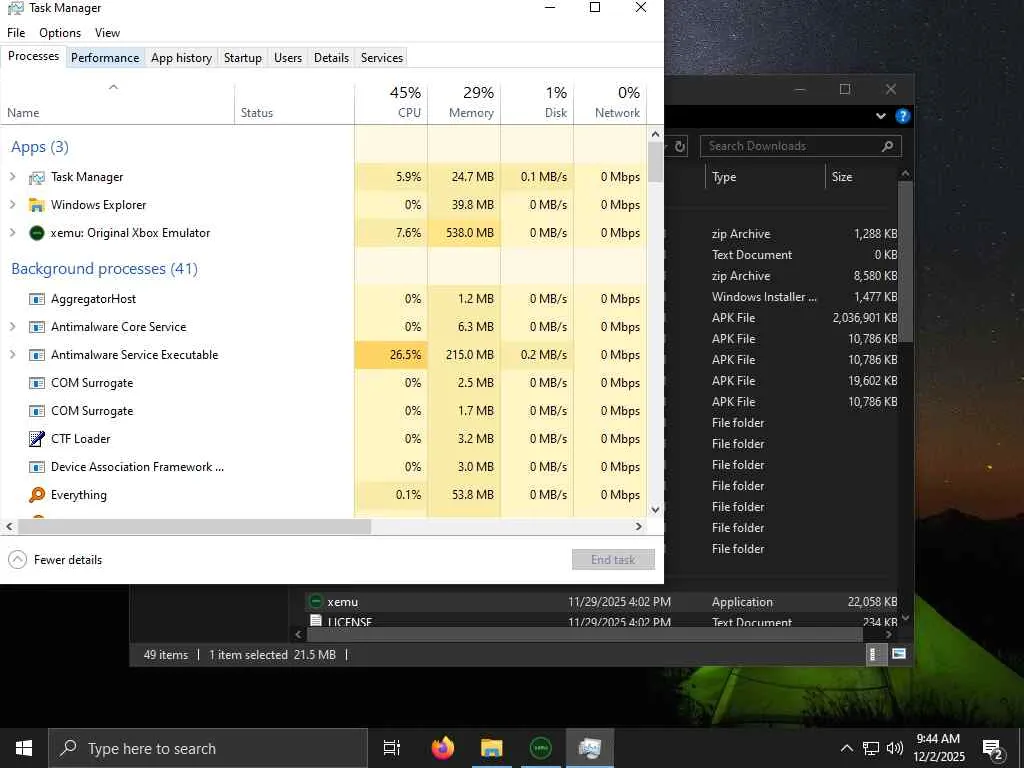Open the Options menu
Viewport: 1024px width, 768px height.
point(60,33)
